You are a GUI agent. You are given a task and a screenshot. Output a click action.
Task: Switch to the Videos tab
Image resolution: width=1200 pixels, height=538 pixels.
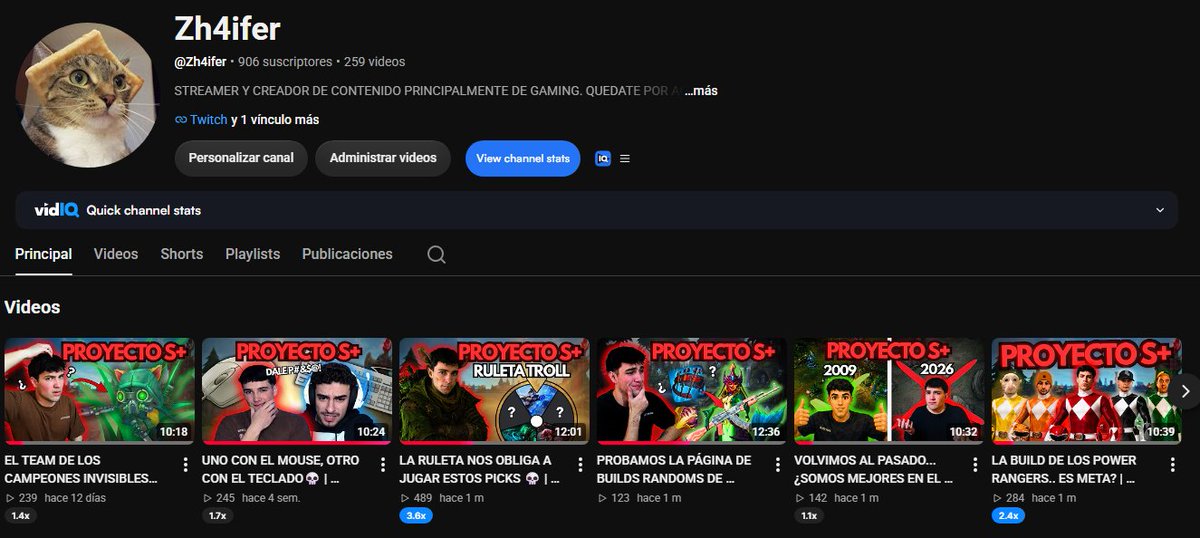[x=116, y=254]
